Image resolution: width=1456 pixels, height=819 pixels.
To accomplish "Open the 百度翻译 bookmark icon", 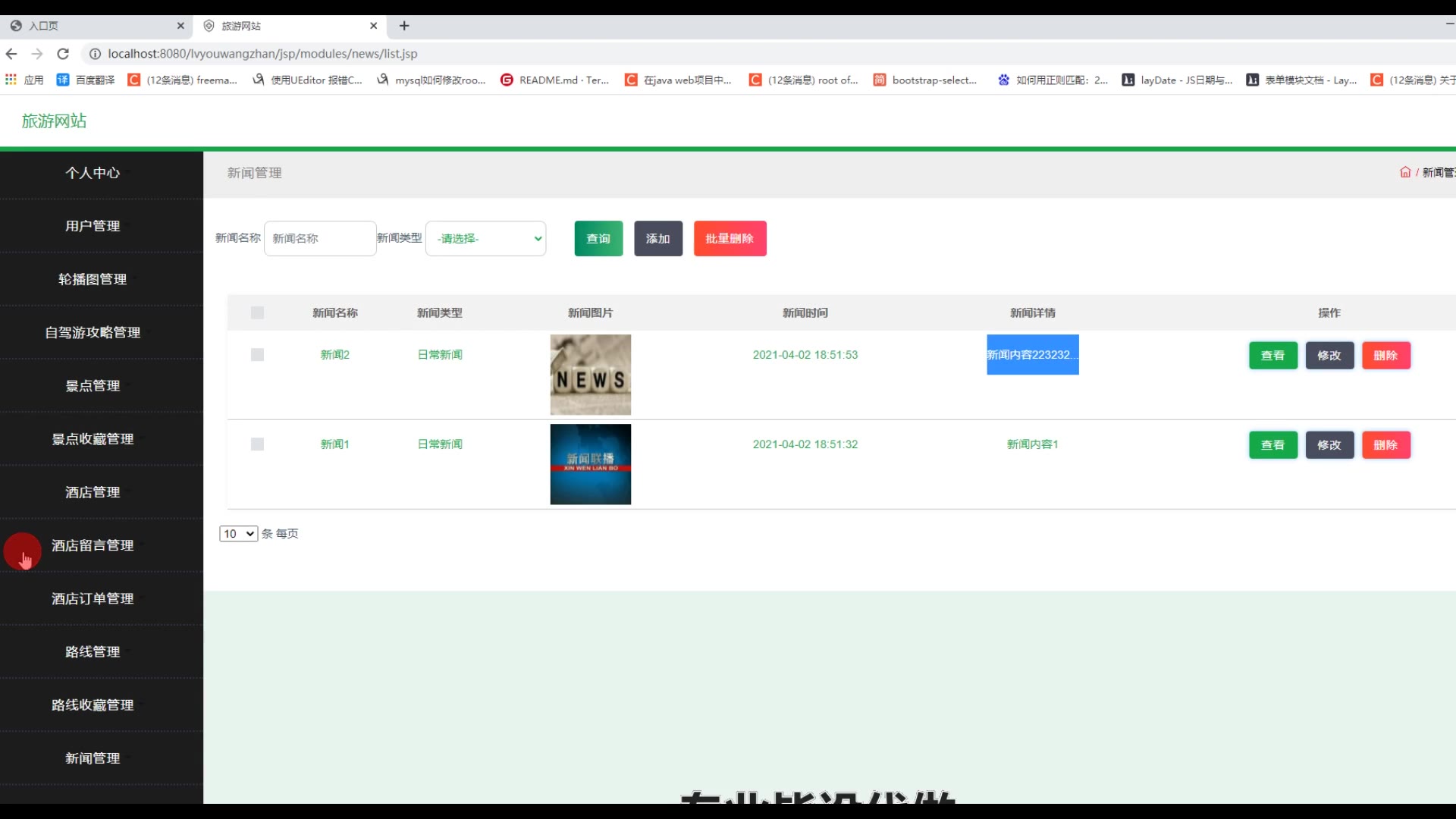I will 63,80.
